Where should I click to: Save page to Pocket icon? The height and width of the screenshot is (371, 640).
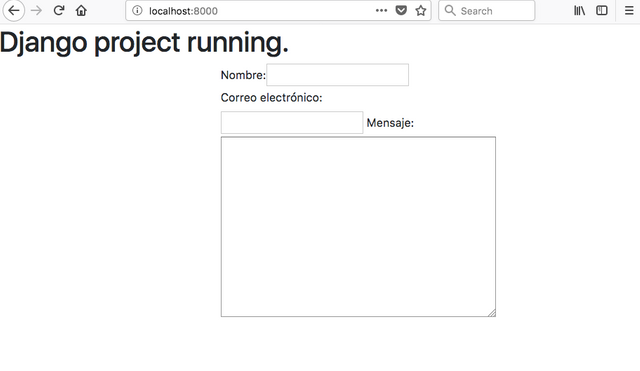click(x=401, y=11)
